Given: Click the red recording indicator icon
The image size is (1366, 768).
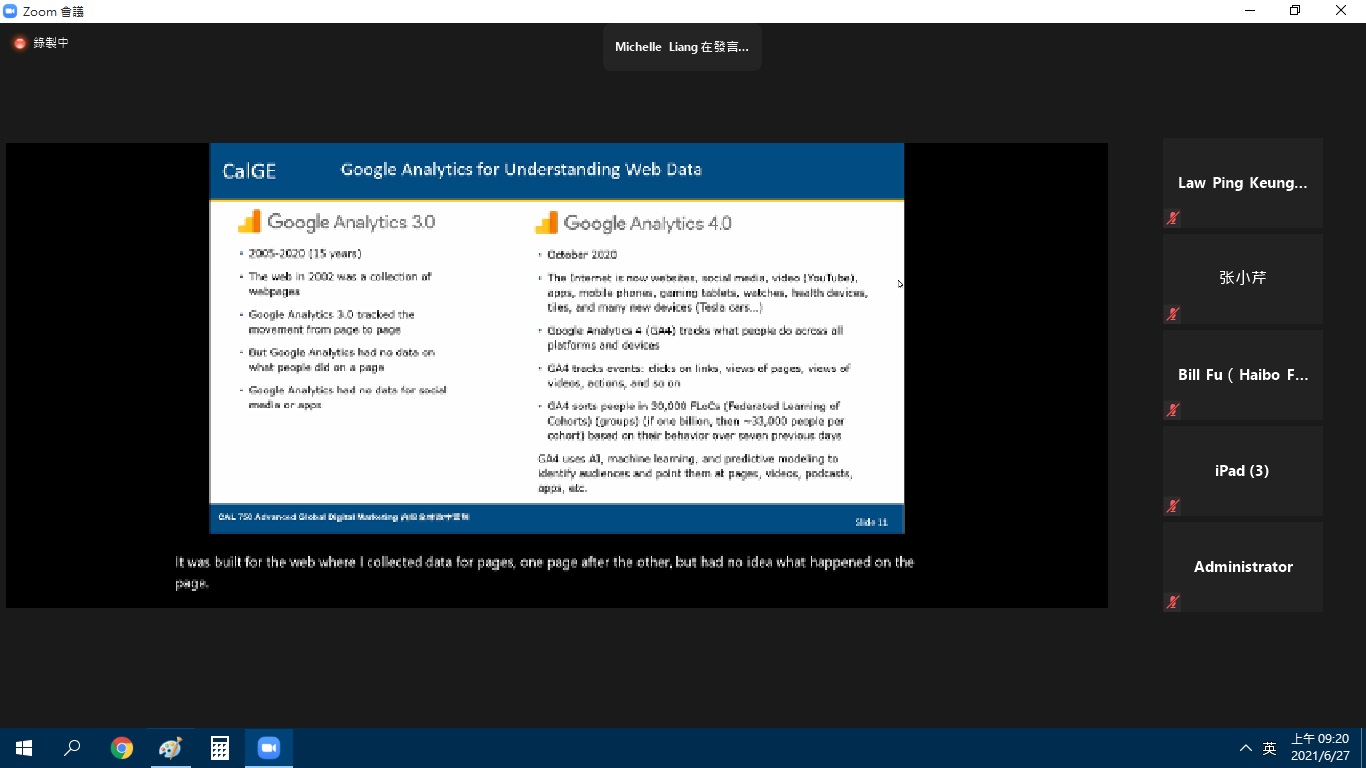Looking at the screenshot, I should coord(19,43).
